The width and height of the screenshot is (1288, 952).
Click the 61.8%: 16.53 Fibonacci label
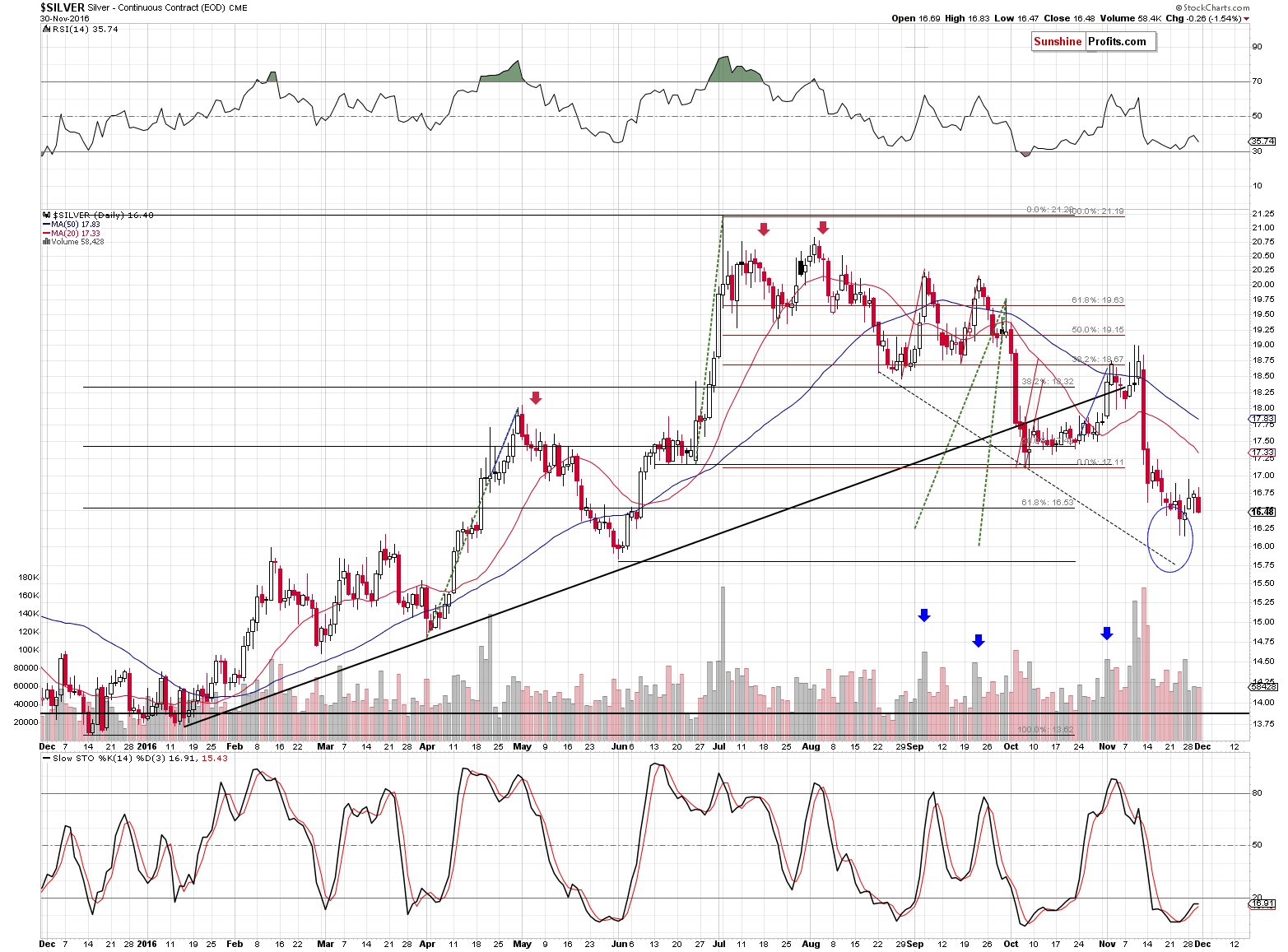click(x=1048, y=502)
